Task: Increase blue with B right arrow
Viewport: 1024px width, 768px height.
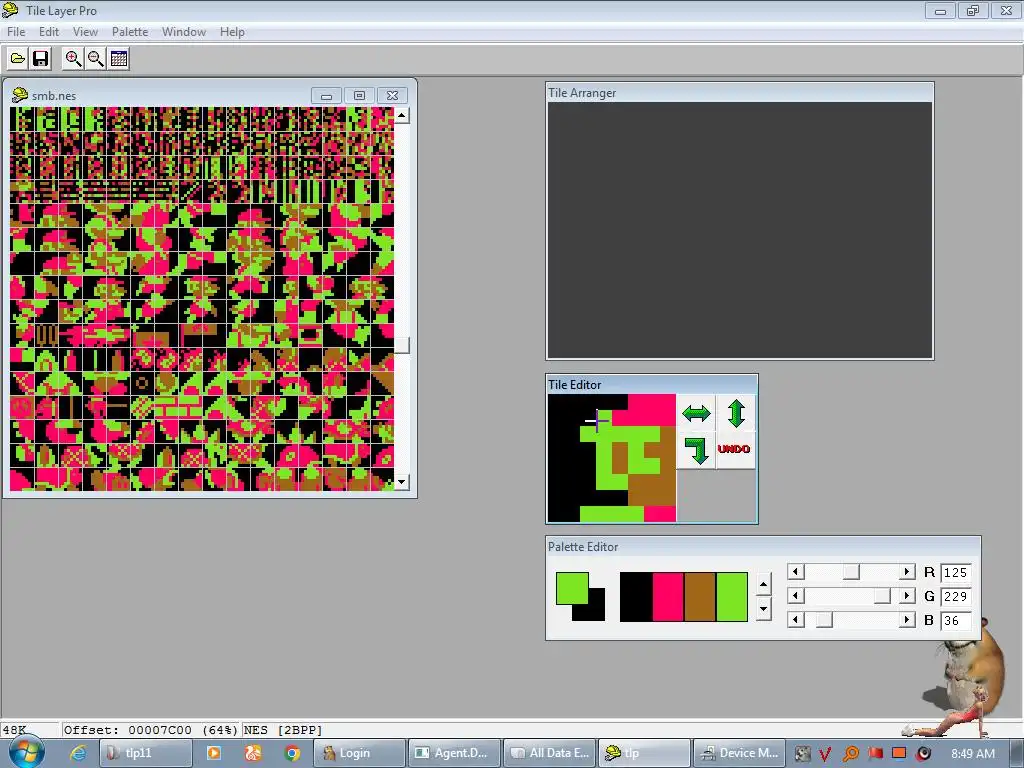Action: [x=906, y=620]
